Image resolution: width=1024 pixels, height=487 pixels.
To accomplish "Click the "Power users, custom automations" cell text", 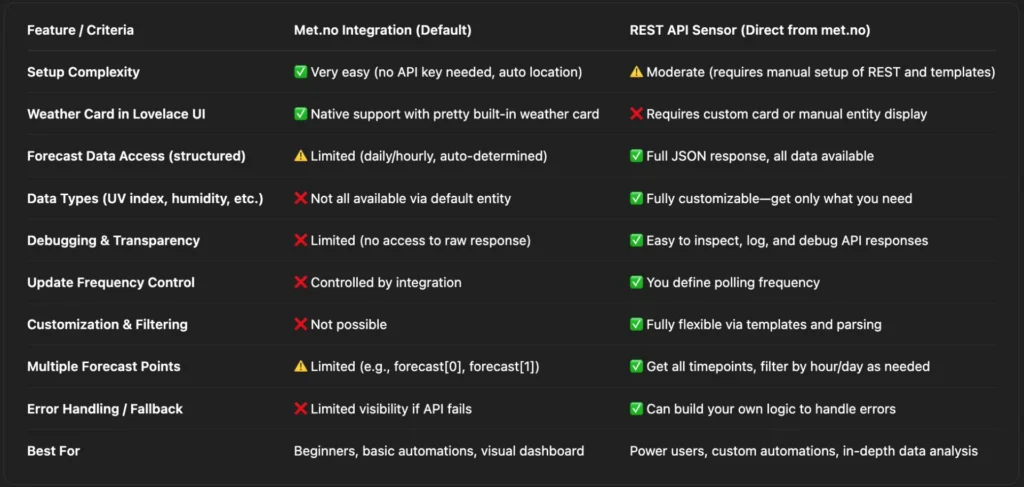I will 803,451.
